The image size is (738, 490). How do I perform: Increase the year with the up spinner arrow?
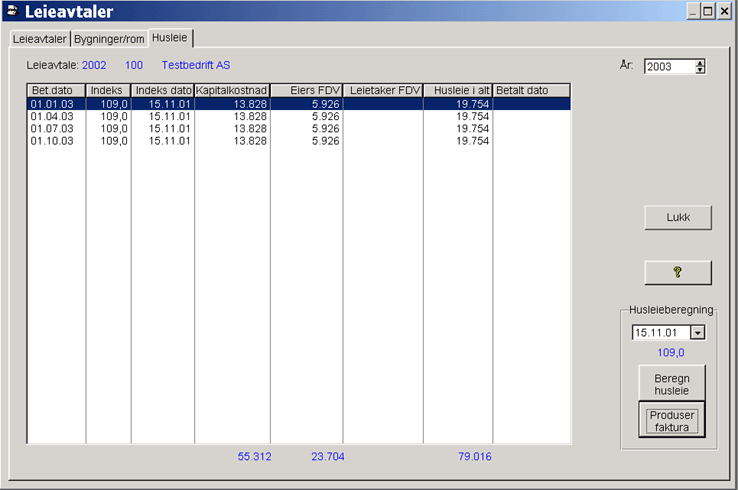700,63
